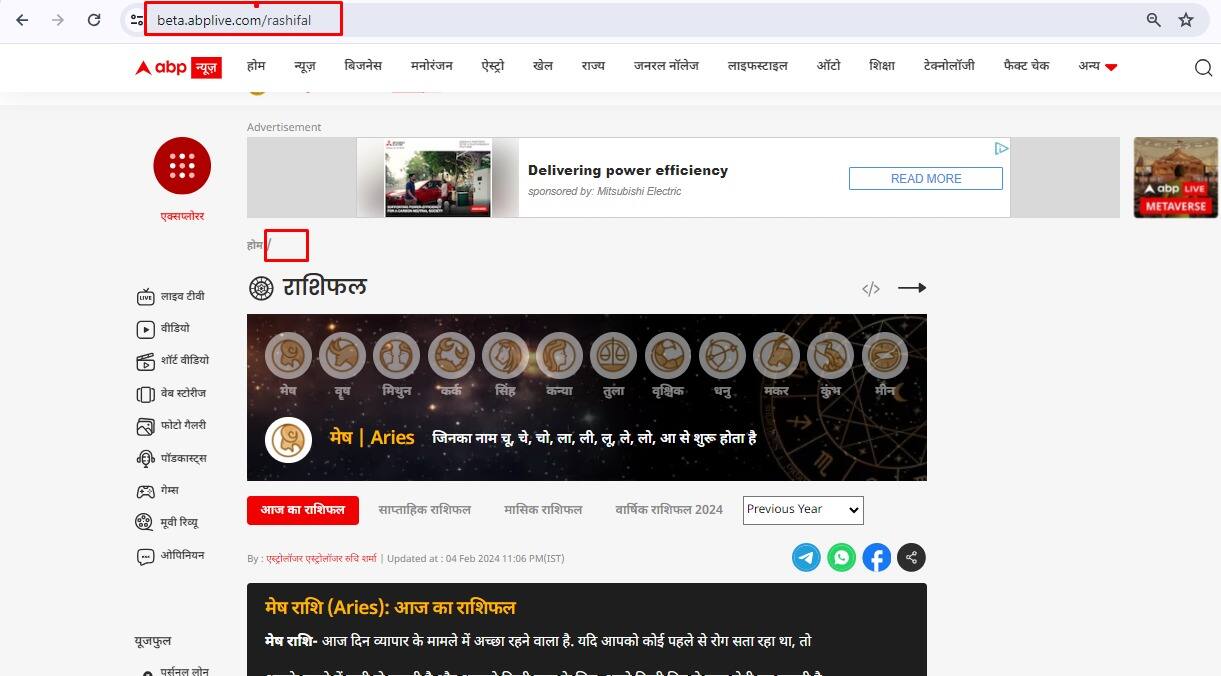Viewport: 1221px width, 676px height.
Task: Open the ABP Live Metaverse thumbnail
Action: pos(1175,178)
